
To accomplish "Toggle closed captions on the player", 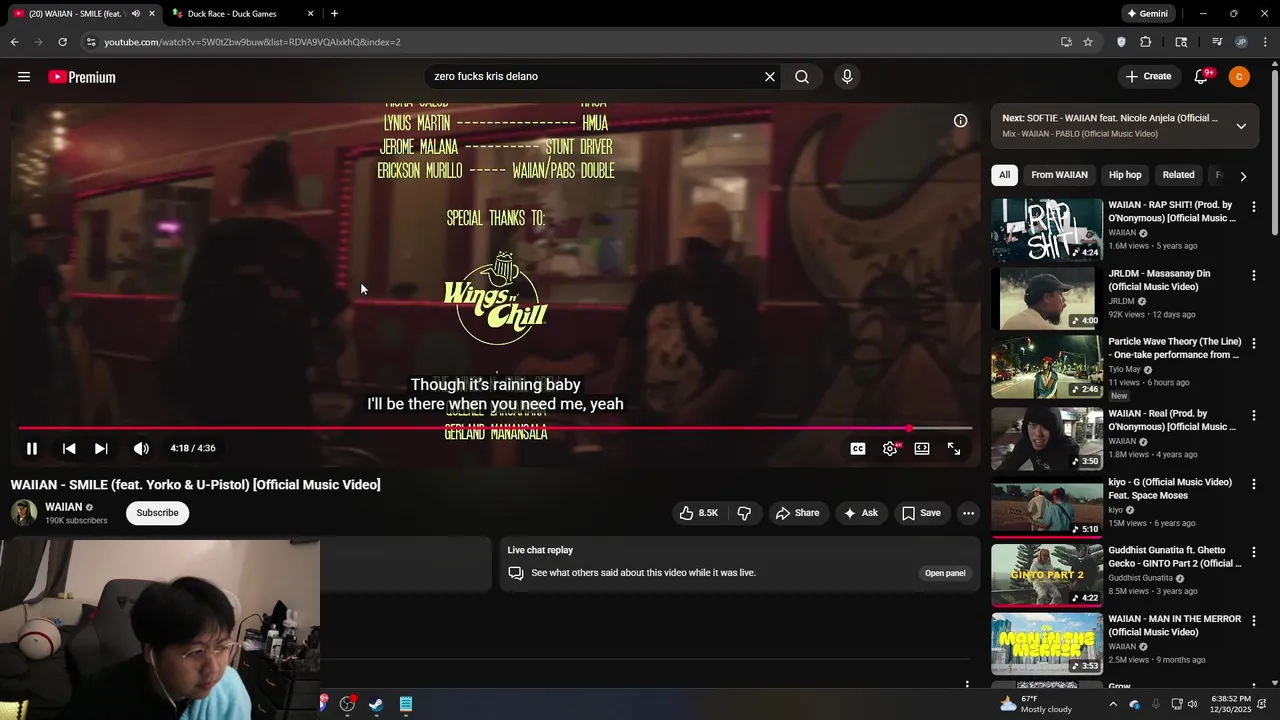I will tap(858, 449).
